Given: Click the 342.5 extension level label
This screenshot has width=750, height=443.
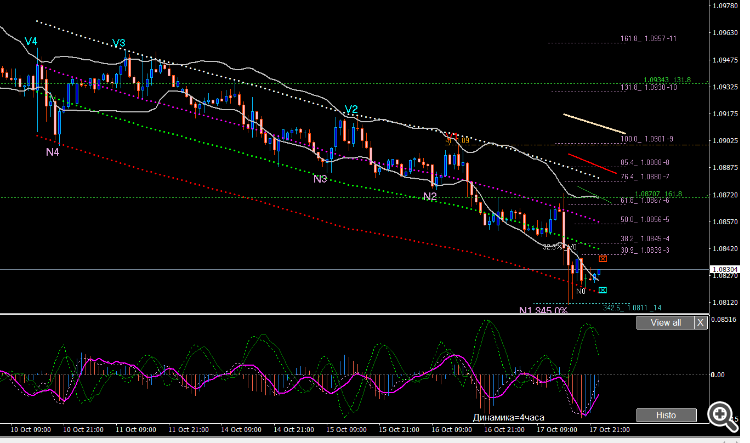Looking at the screenshot, I should click(632, 308).
